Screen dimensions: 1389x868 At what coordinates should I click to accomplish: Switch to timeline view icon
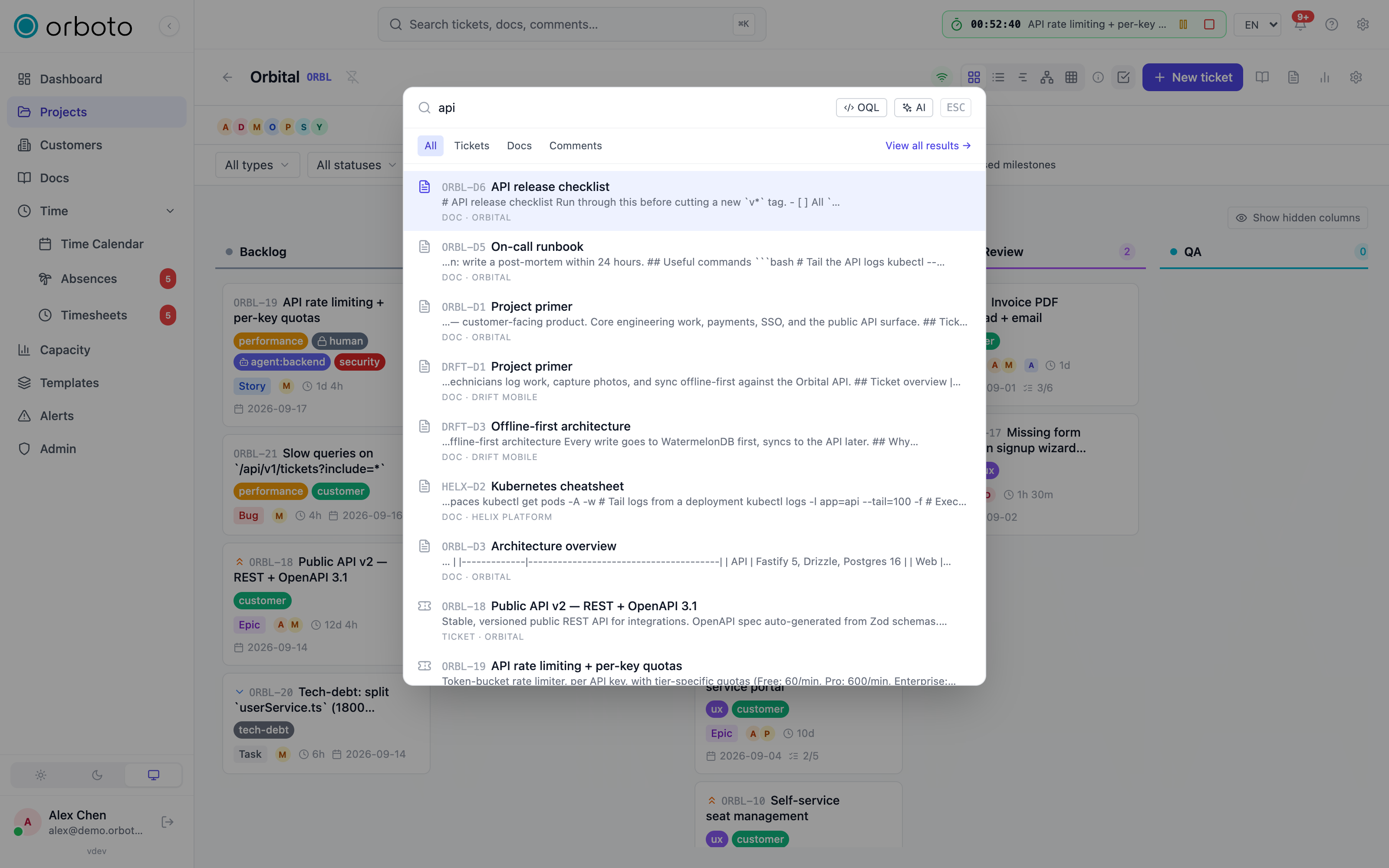(1023, 77)
